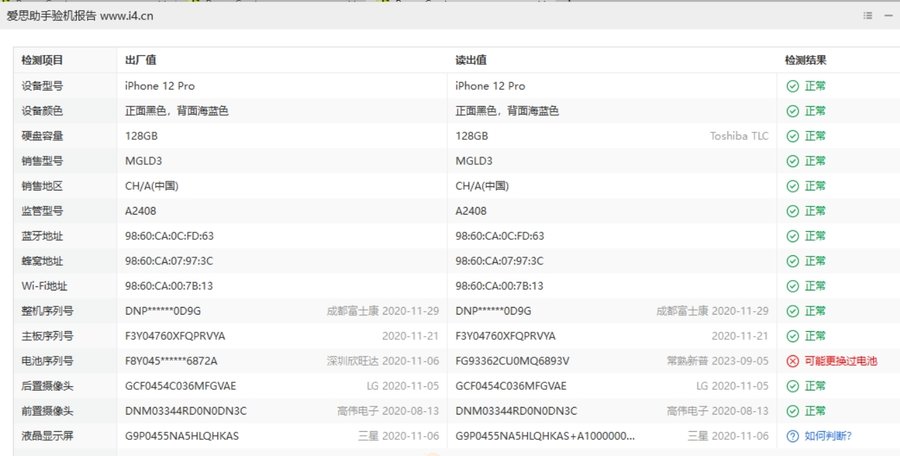This screenshot has width=900, height=456.
Task: Select the 后置摄像头 row label
Action: coord(48,386)
